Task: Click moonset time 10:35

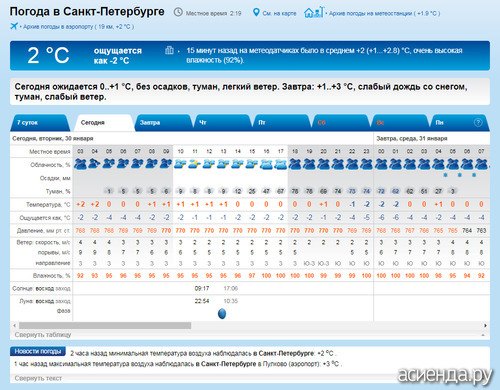Action: 230,301
